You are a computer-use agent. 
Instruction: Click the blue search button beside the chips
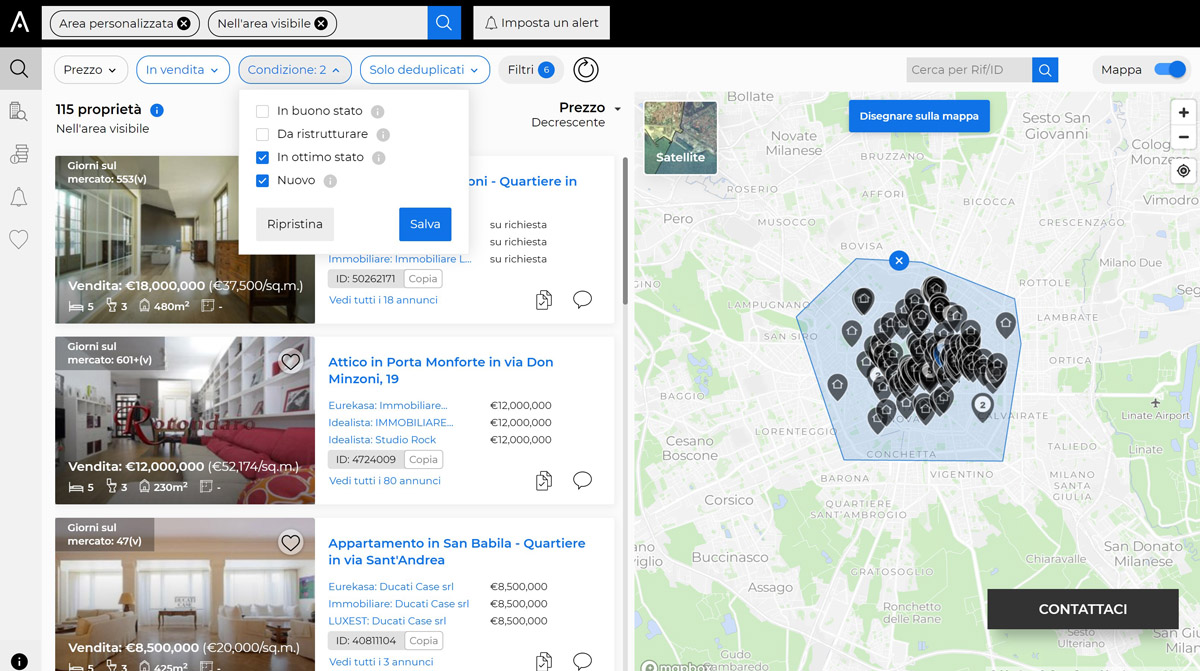444,23
